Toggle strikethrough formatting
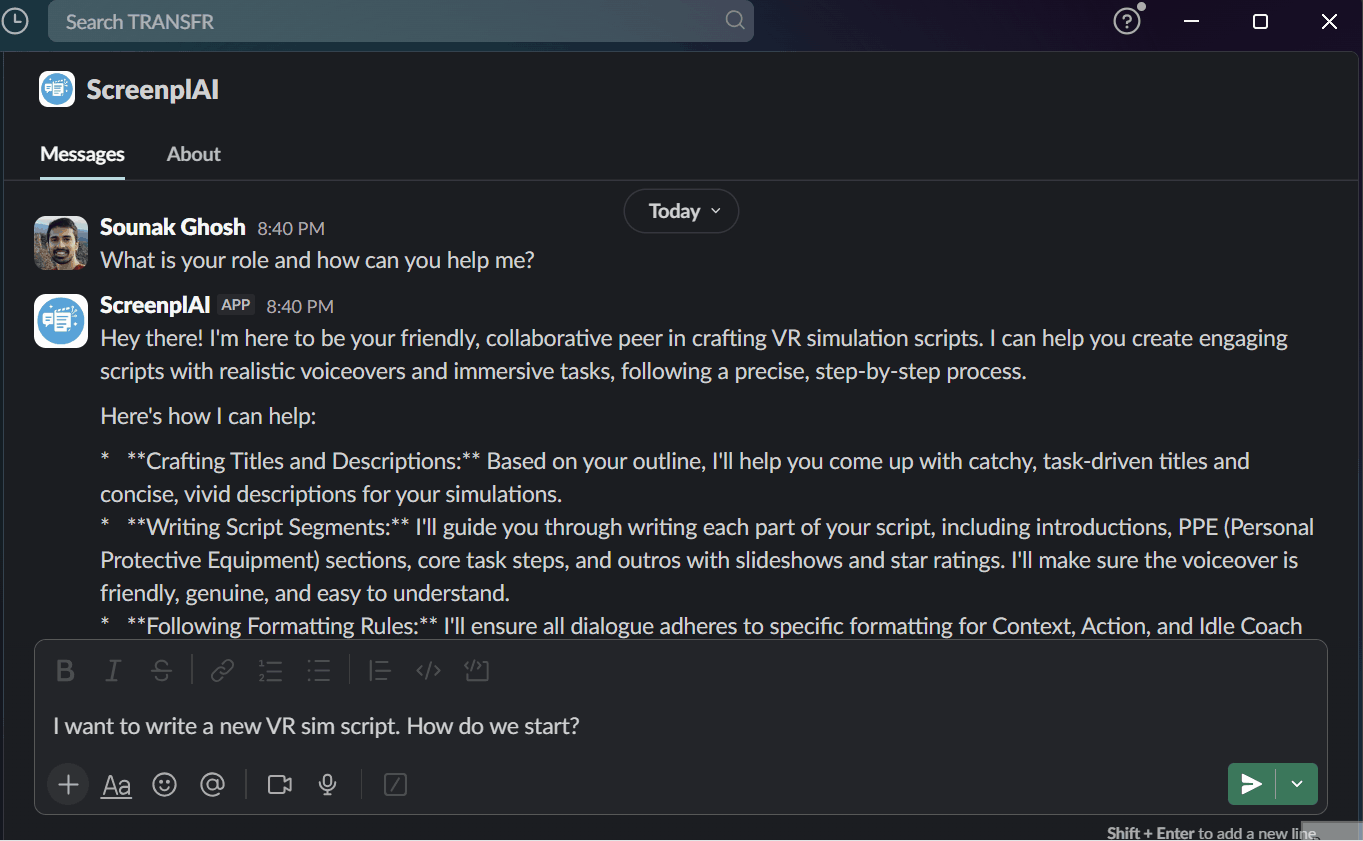Screen dimensions: 1363x841 point(161,671)
